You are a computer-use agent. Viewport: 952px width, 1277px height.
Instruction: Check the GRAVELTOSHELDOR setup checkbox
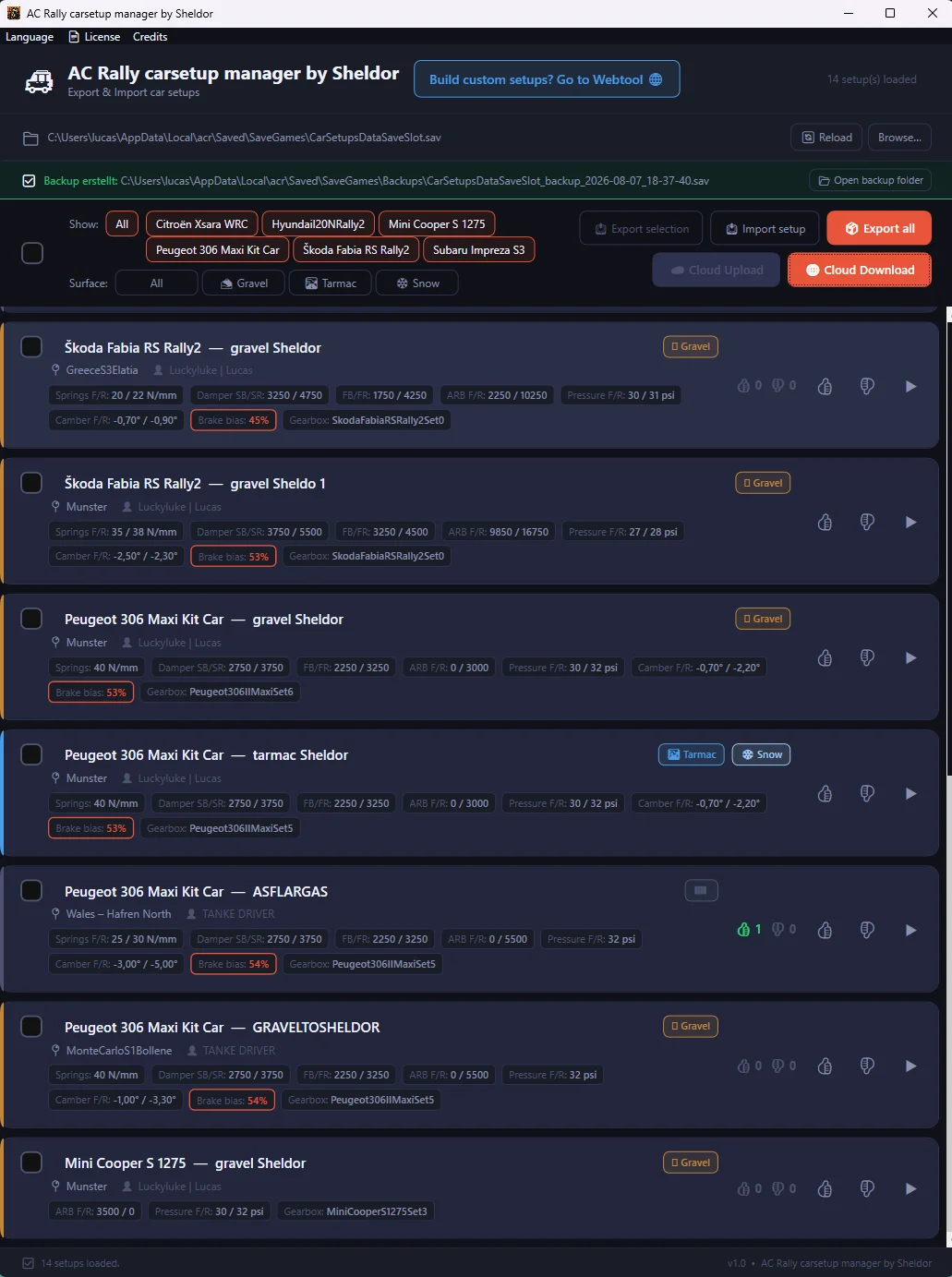pos(31,1026)
